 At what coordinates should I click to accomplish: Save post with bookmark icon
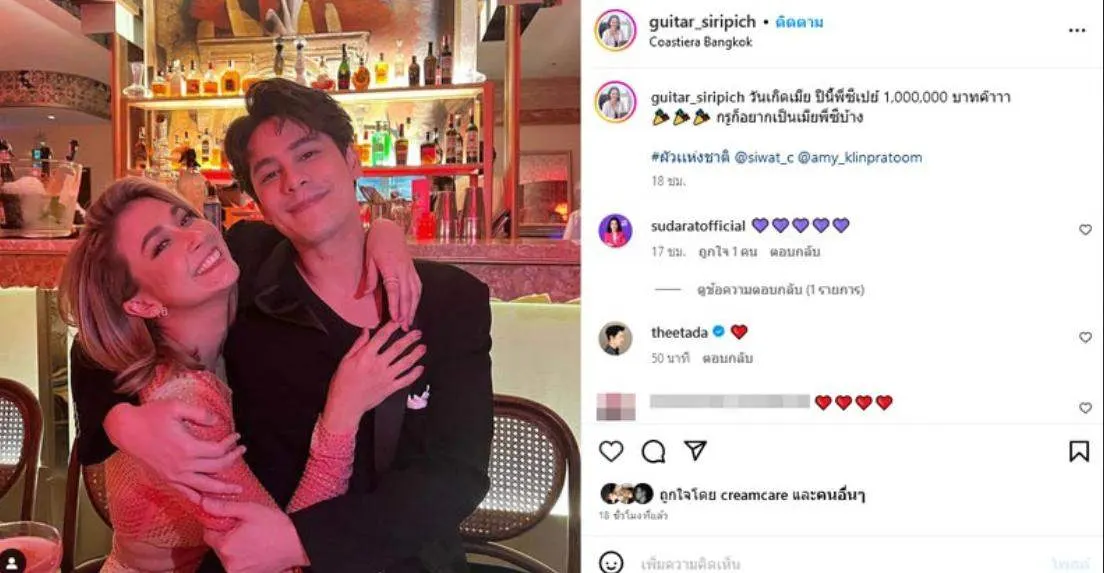point(1079,451)
